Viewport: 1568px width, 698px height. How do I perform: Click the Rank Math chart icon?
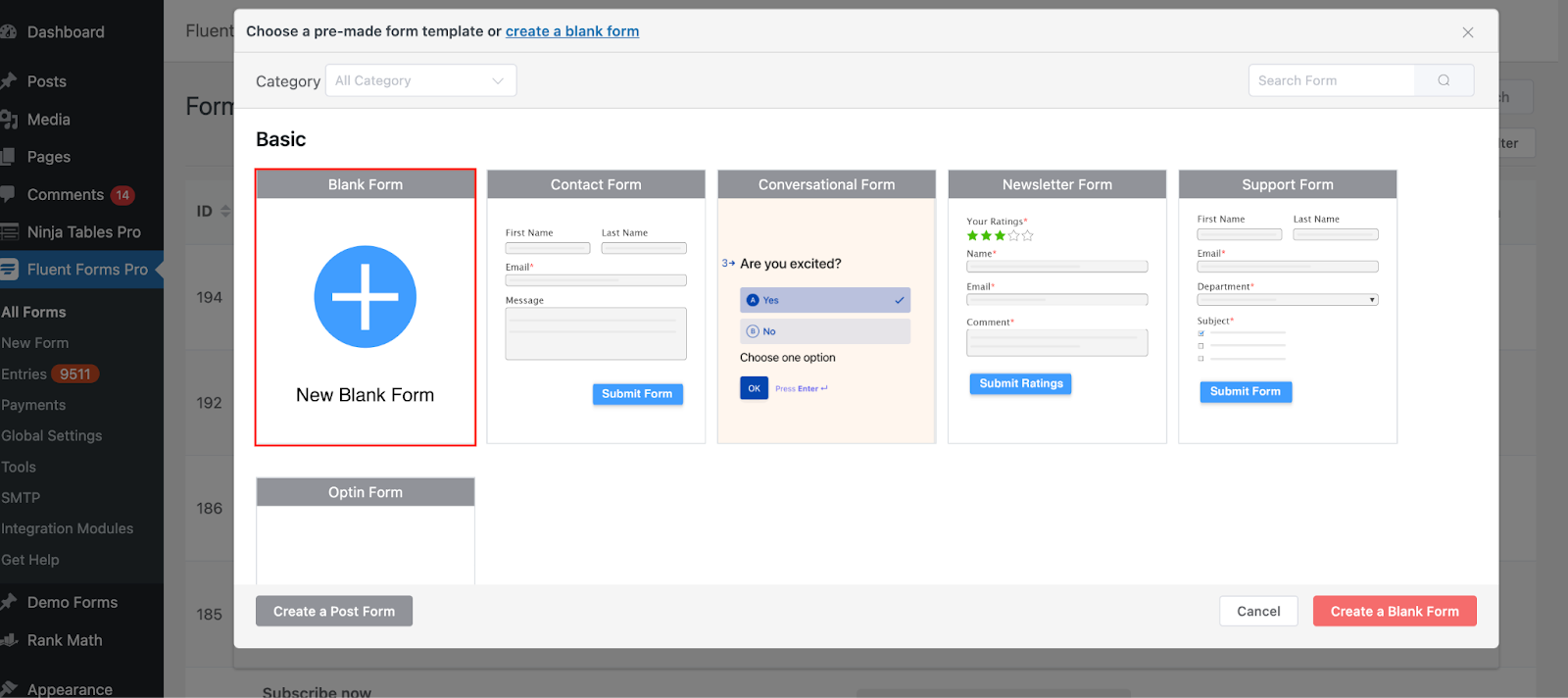(9, 640)
